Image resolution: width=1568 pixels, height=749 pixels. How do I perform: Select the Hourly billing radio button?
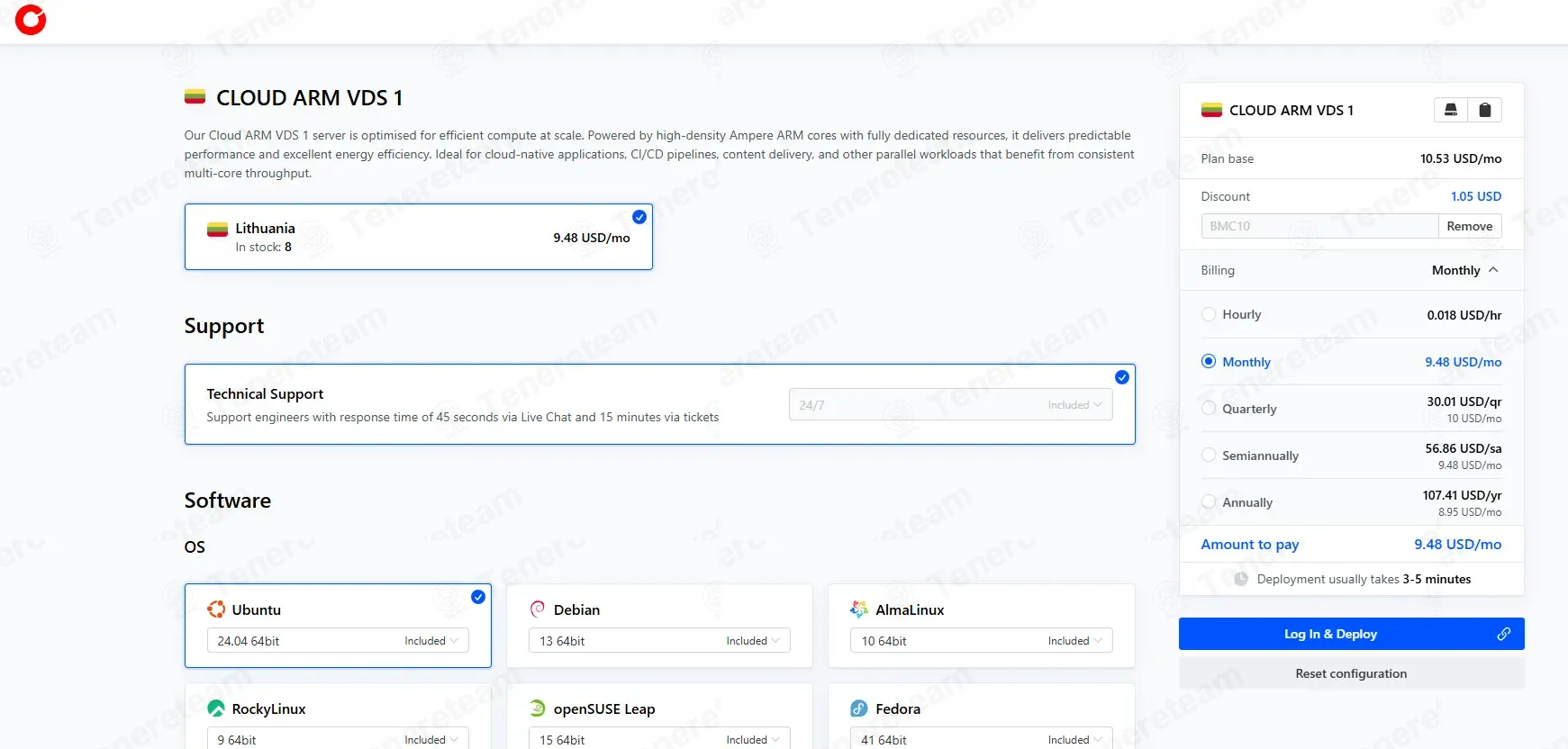(1209, 314)
